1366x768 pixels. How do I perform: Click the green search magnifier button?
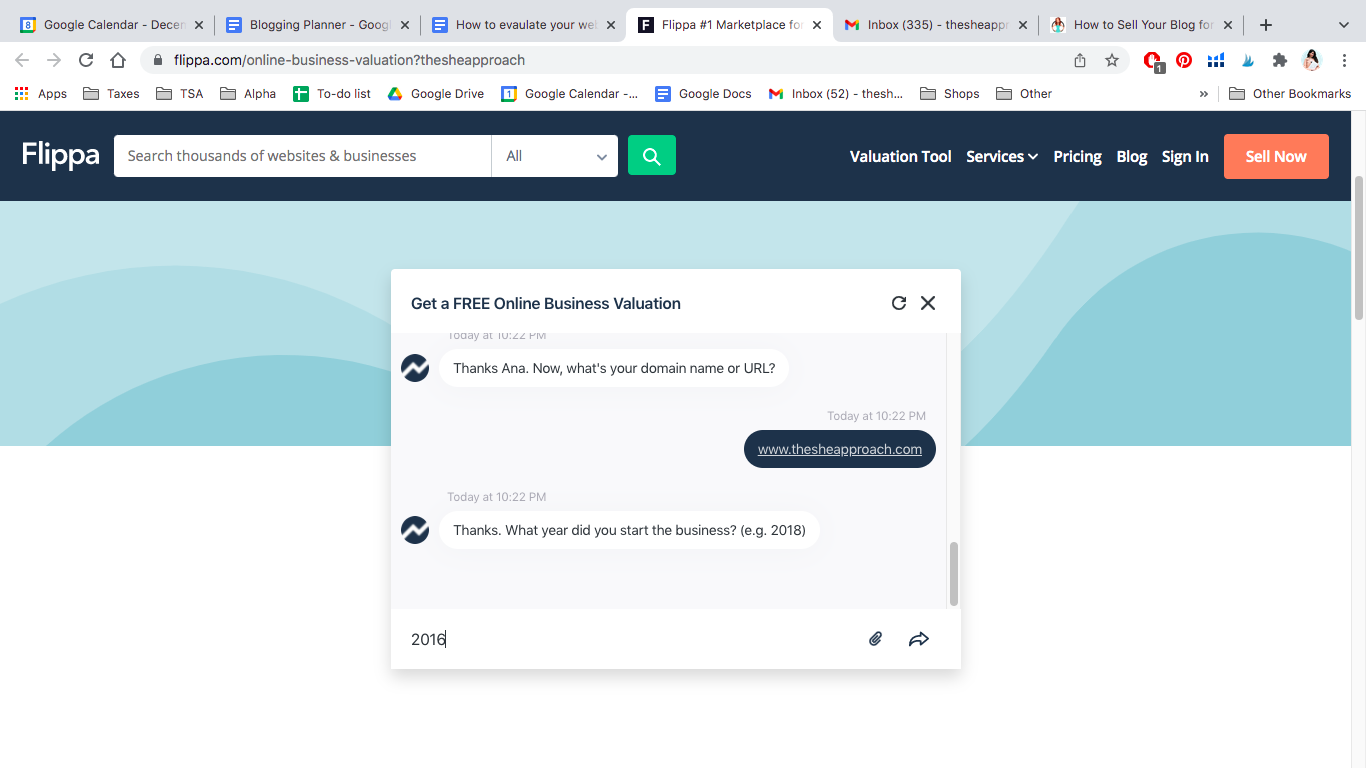click(x=652, y=156)
